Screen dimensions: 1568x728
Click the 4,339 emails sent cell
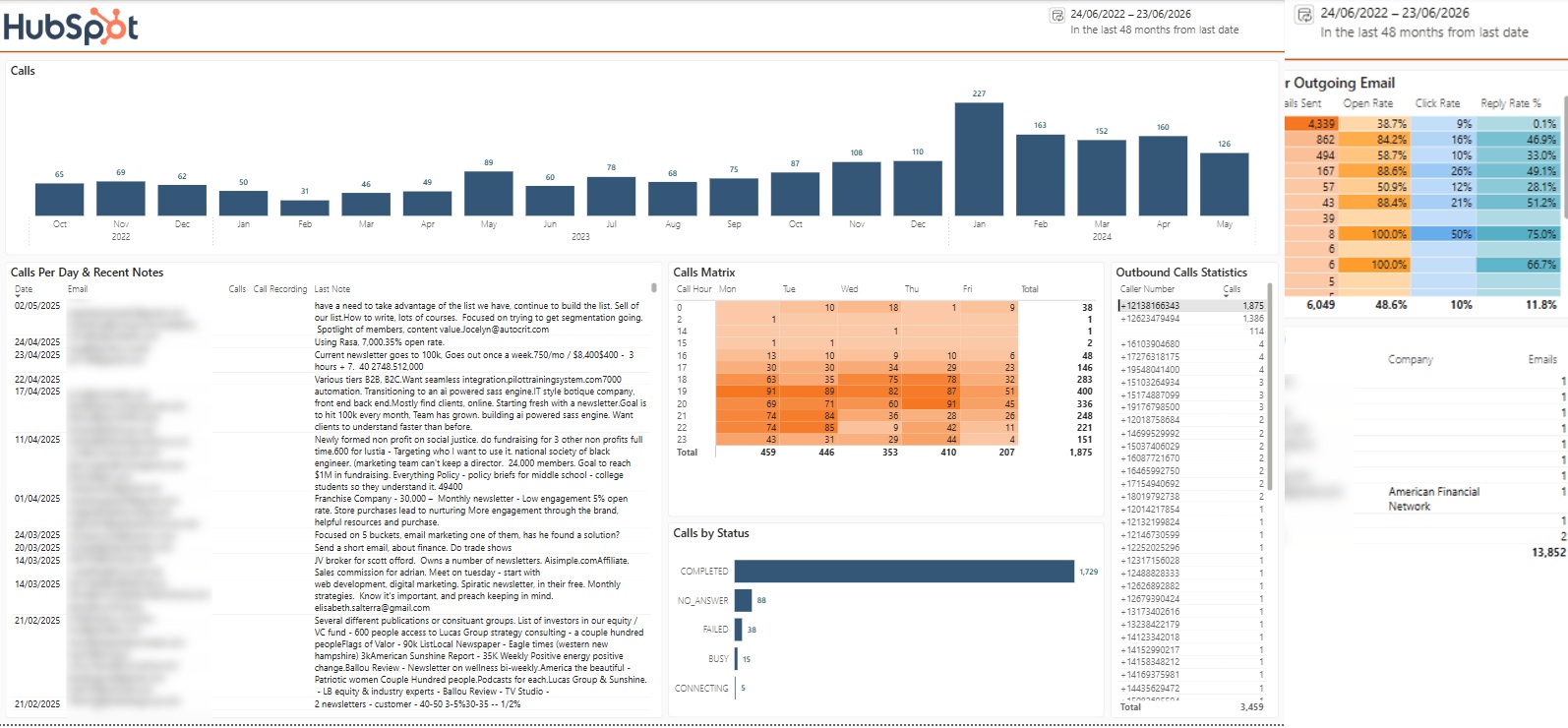(x=1311, y=124)
